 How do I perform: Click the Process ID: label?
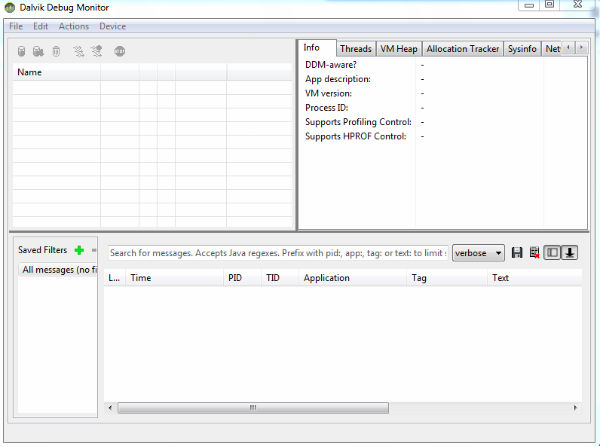click(326, 108)
